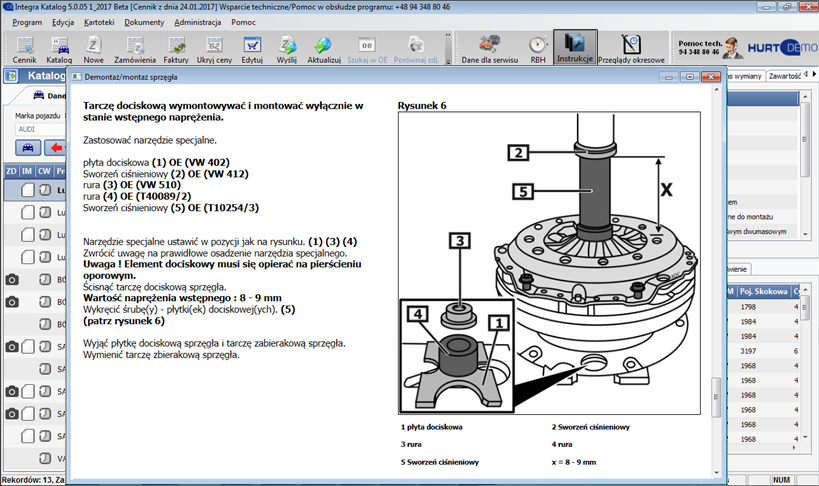Open the Pomoc menu

[x=243, y=22]
